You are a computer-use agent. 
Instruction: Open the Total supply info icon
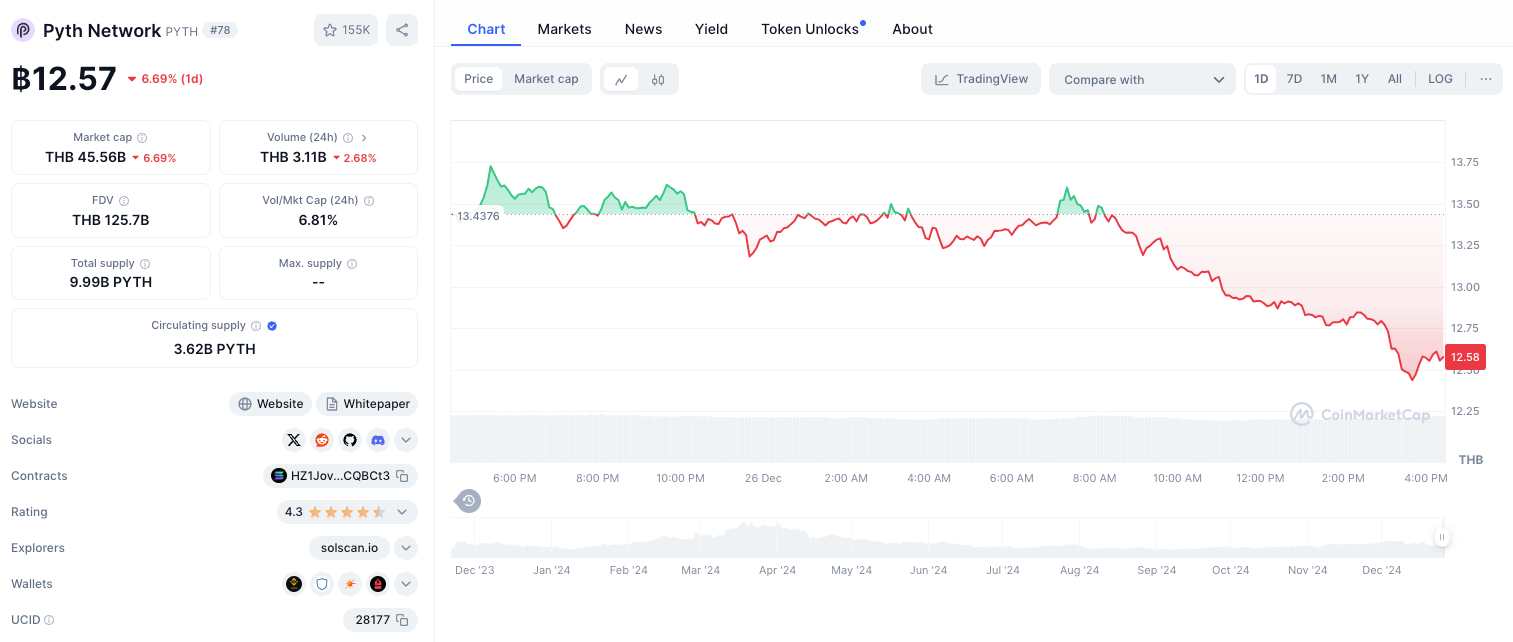click(x=144, y=264)
